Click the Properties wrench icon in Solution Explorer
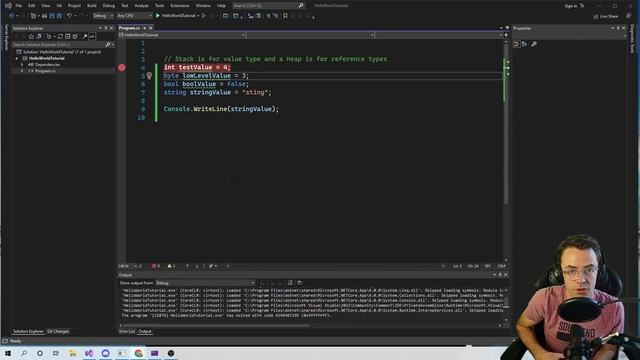The image size is (640, 360). 85,36
